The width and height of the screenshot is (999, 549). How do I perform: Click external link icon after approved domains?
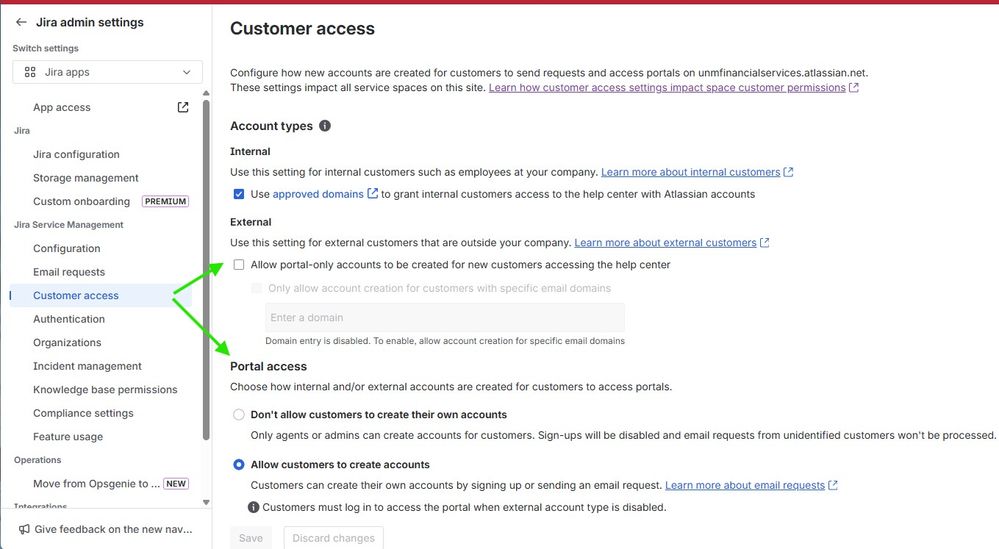tap(373, 194)
